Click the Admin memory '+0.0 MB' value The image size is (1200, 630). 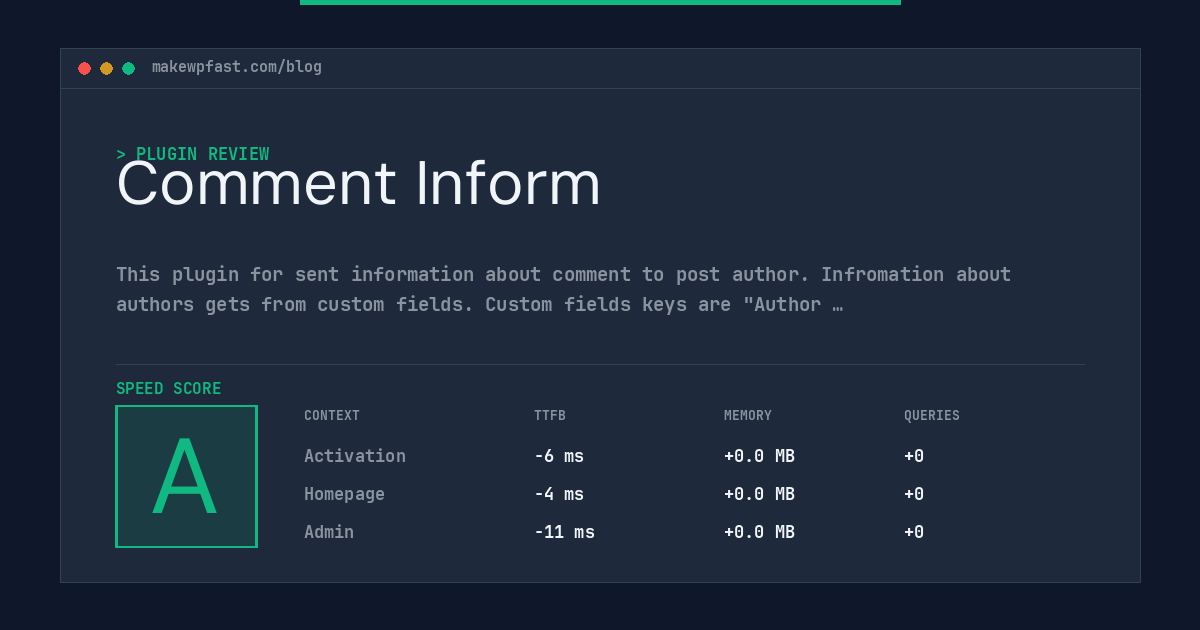(759, 532)
